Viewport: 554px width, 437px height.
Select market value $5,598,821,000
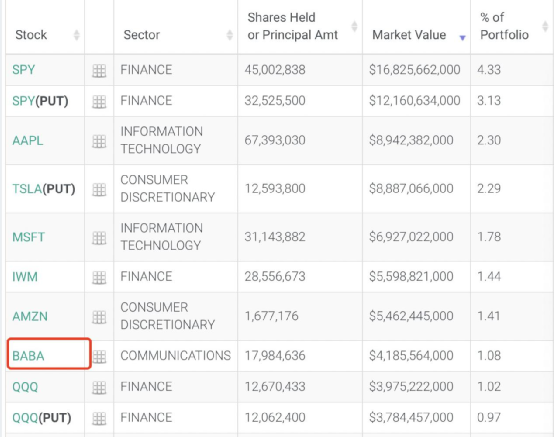pyautogui.click(x=411, y=276)
